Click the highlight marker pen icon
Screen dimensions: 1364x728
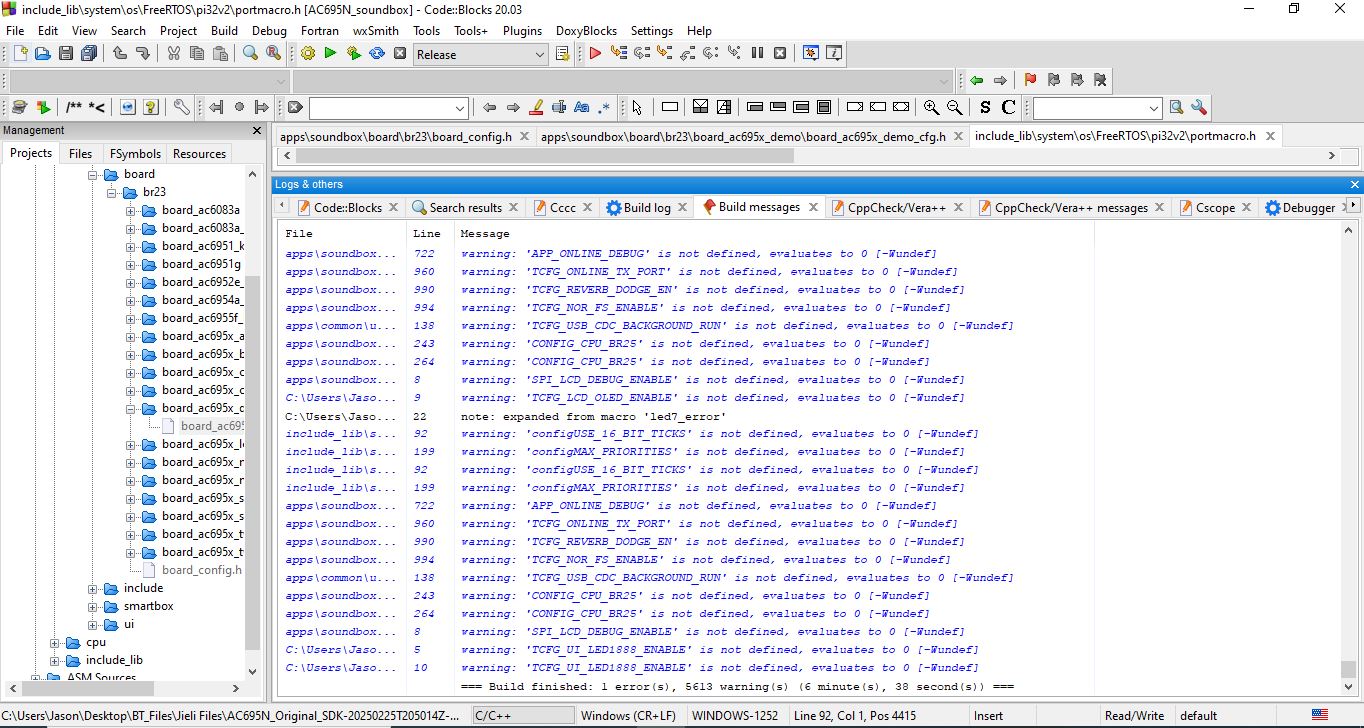535,108
